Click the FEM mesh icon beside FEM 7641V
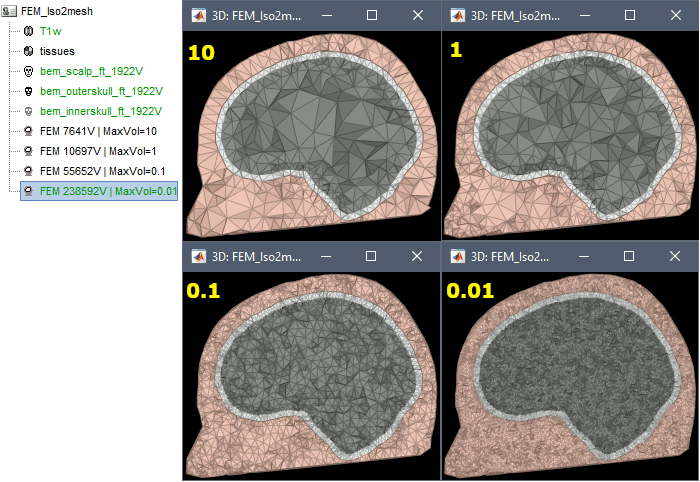The width and height of the screenshot is (700, 482). point(28,131)
